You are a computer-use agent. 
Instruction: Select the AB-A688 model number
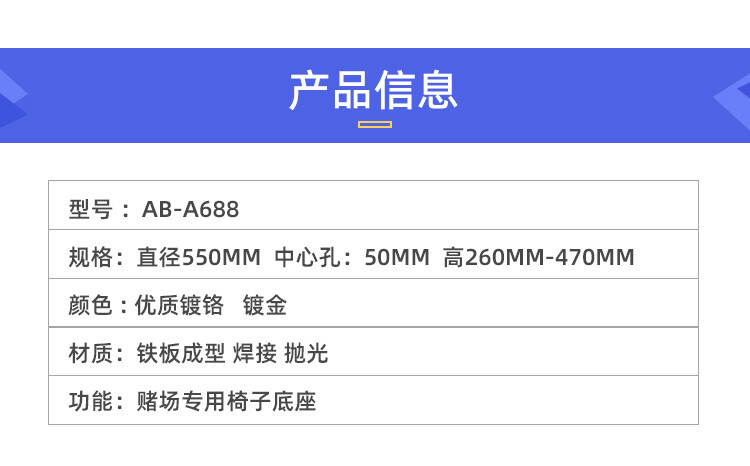(x=191, y=210)
